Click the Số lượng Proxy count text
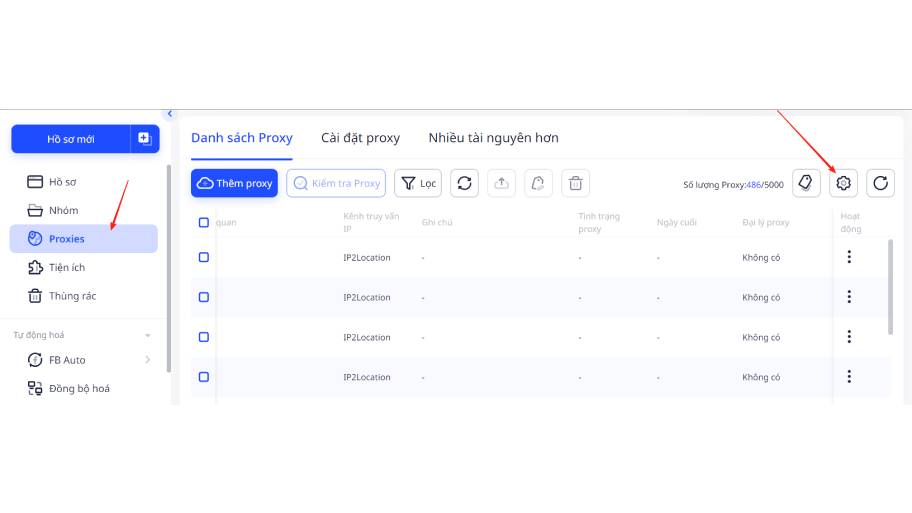 [733, 185]
